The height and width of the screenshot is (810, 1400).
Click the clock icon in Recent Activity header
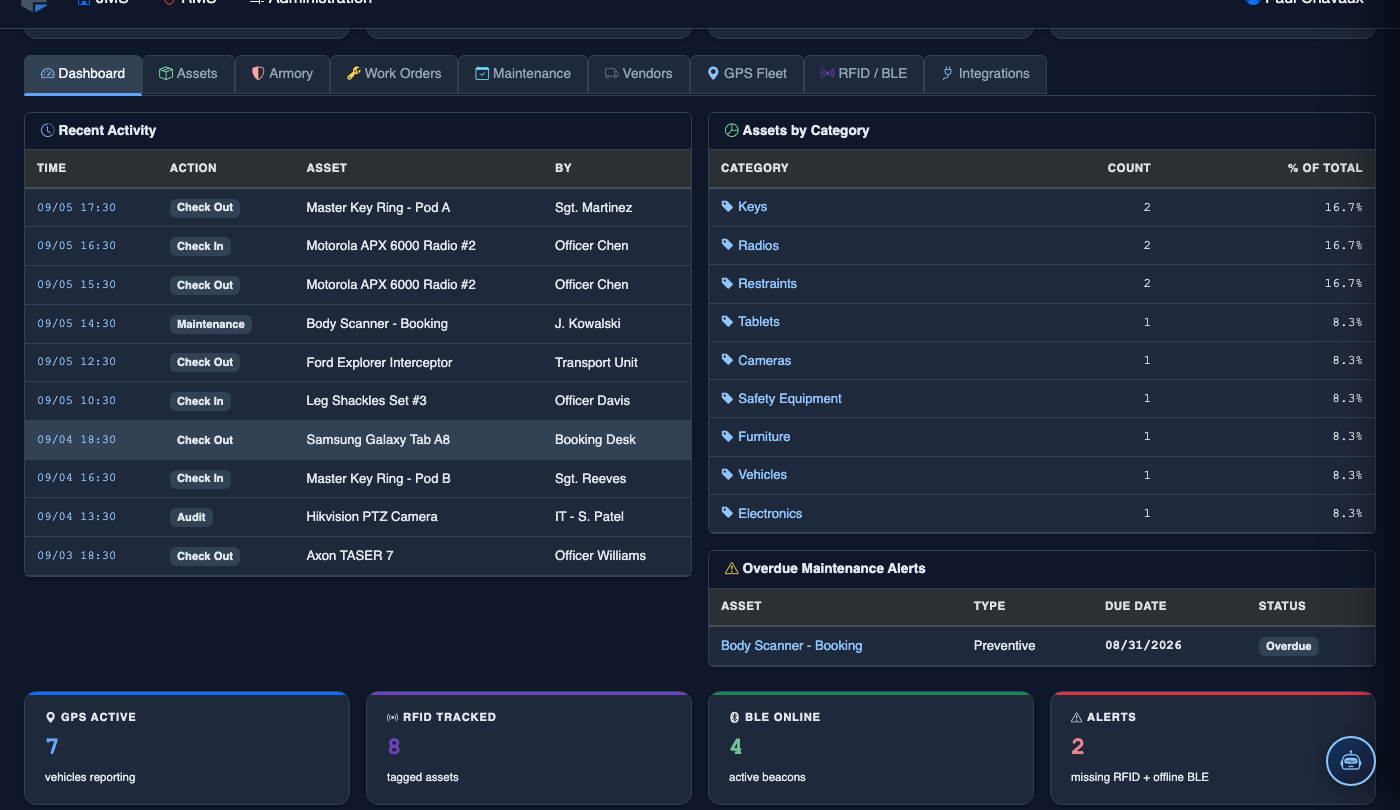click(x=47, y=130)
